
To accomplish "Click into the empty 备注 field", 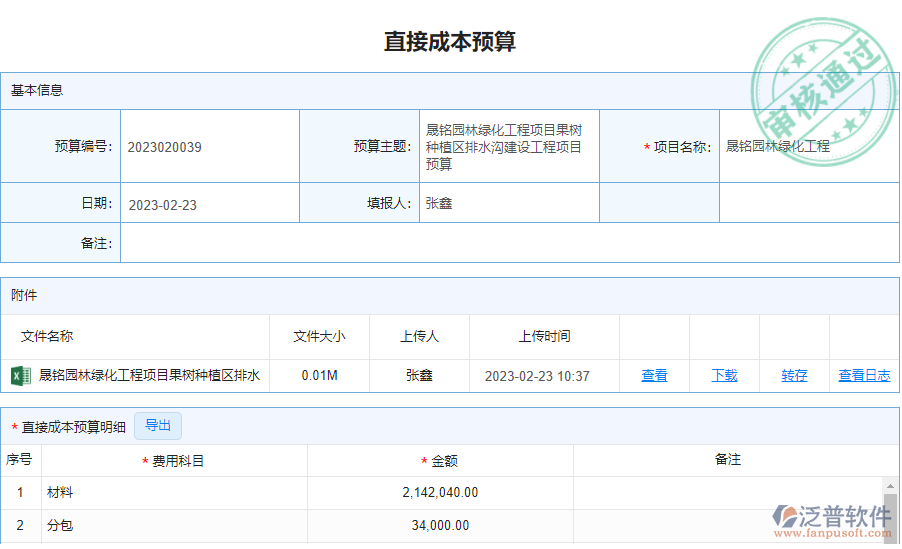I will pyautogui.click(x=508, y=243).
